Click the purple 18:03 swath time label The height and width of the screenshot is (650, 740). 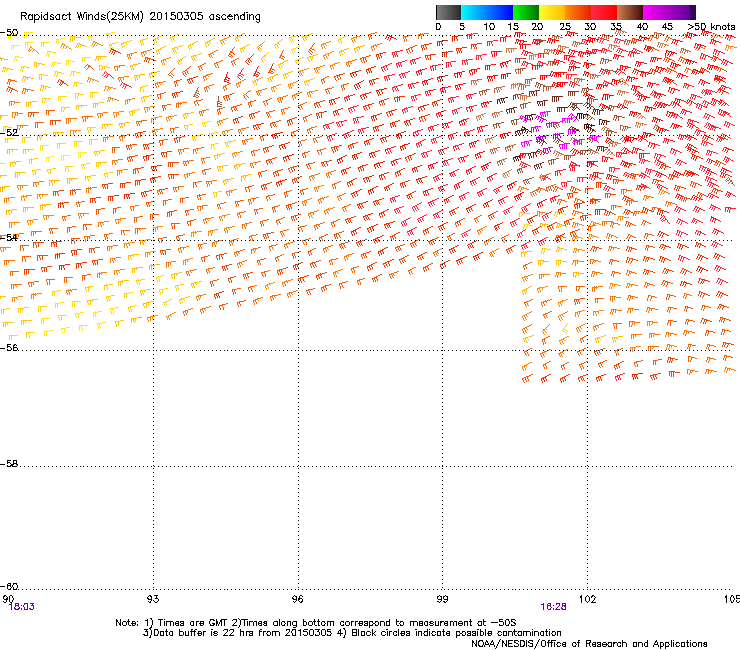pyautogui.click(x=22, y=607)
